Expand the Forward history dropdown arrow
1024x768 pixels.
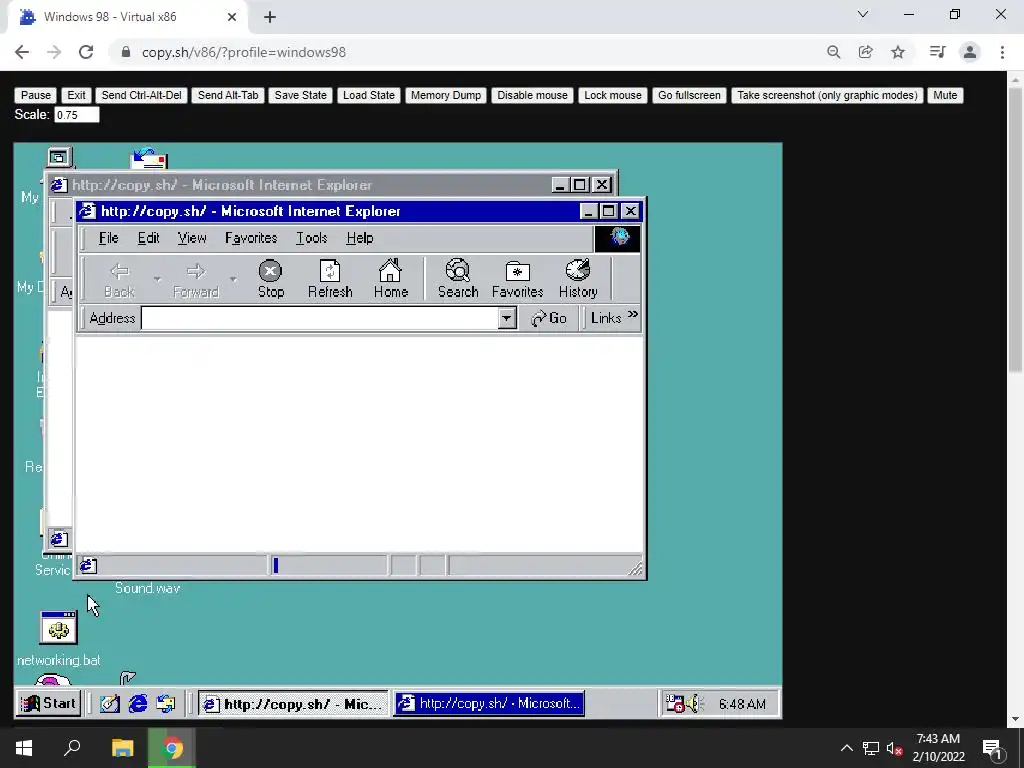click(233, 280)
